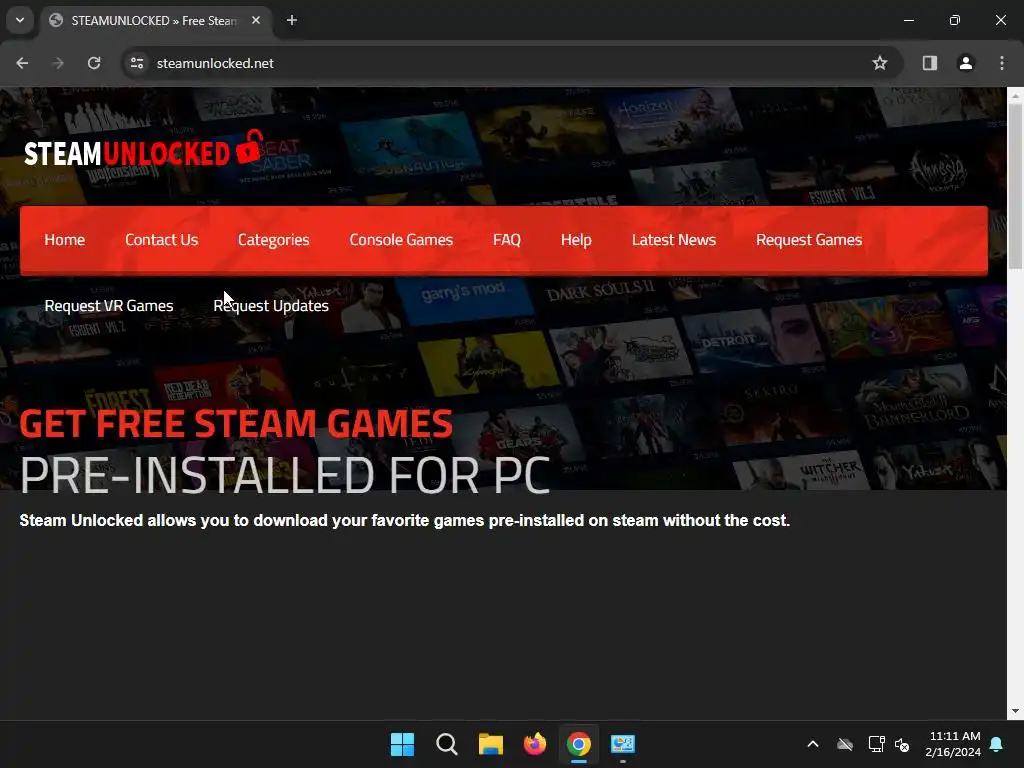Open a new browser tab
Screen dimensions: 1024x768
[x=292, y=20]
